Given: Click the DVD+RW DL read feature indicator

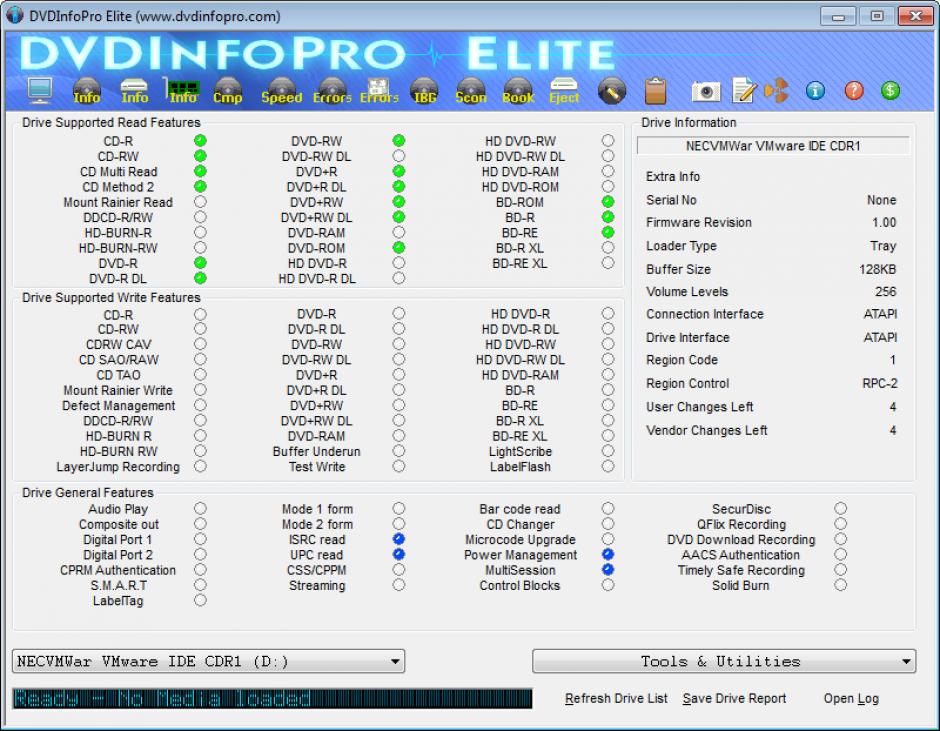Looking at the screenshot, I should click(399, 217).
